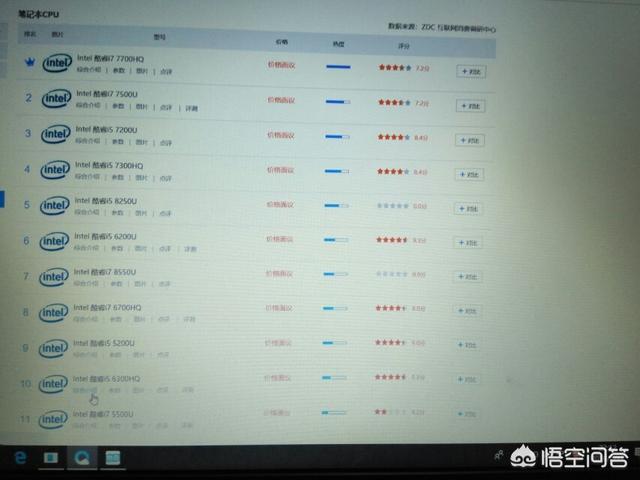The width and height of the screenshot is (640, 480).
Task: Click 价格面议 price for i7 7700HQ
Action: click(x=281, y=65)
